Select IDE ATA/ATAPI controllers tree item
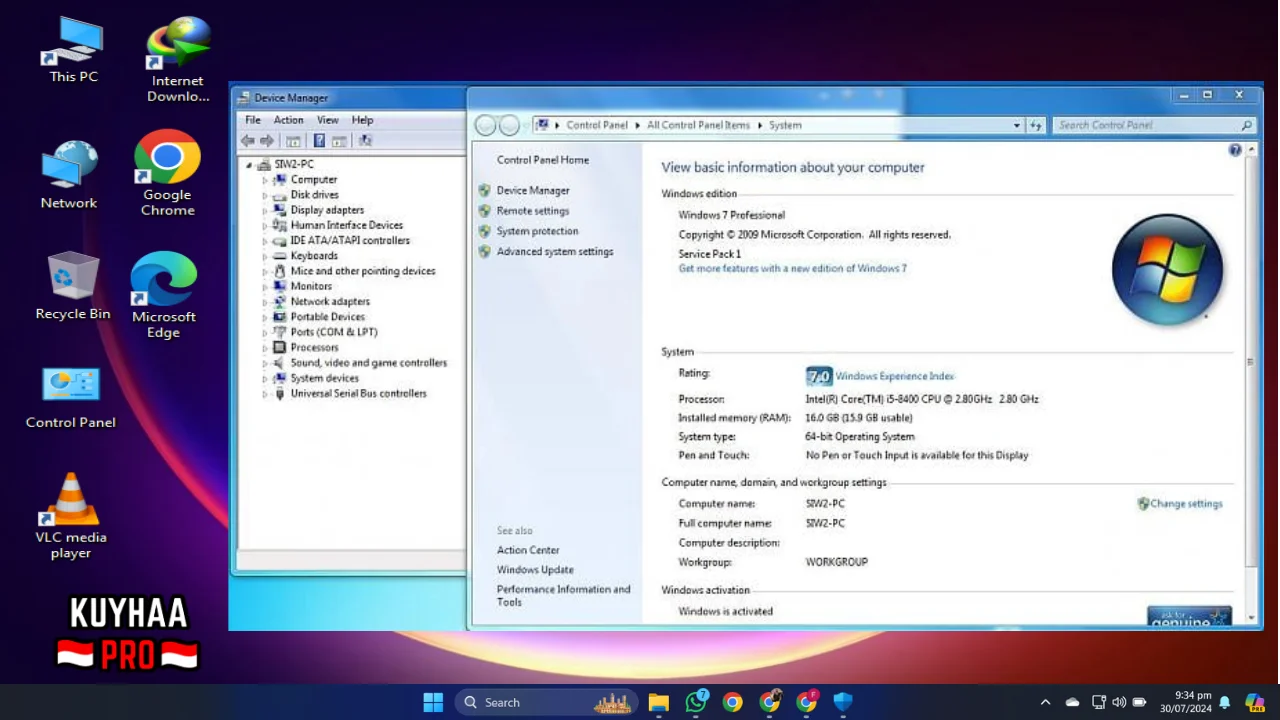1280x720 pixels. click(x=350, y=241)
